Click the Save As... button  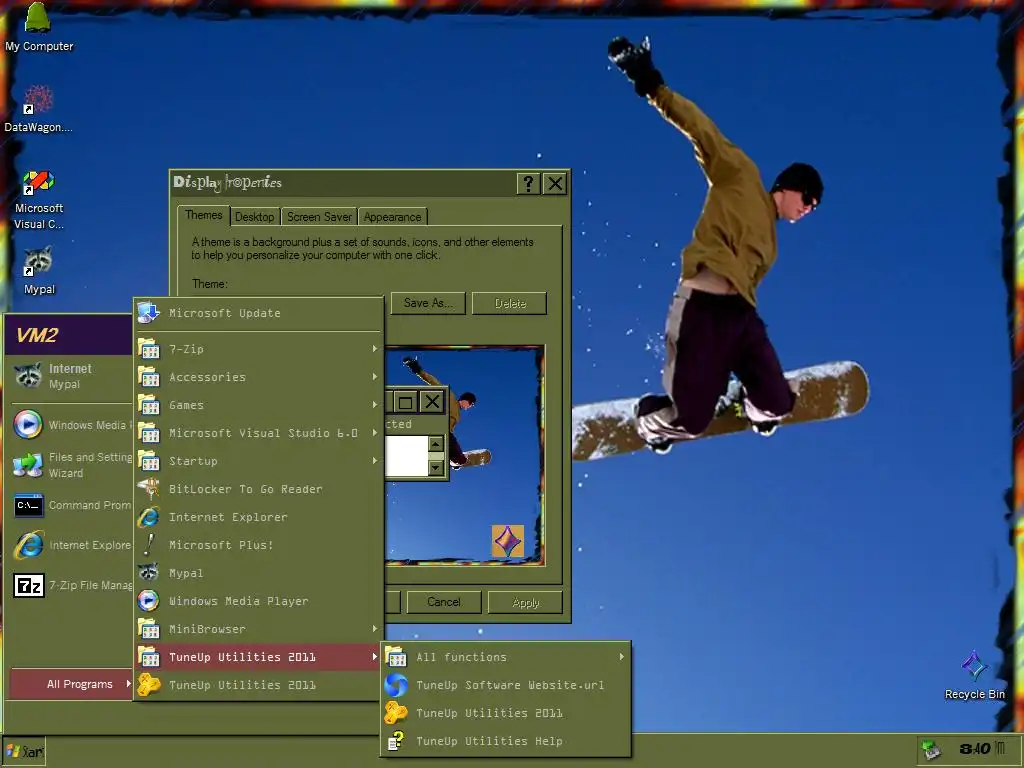428,303
